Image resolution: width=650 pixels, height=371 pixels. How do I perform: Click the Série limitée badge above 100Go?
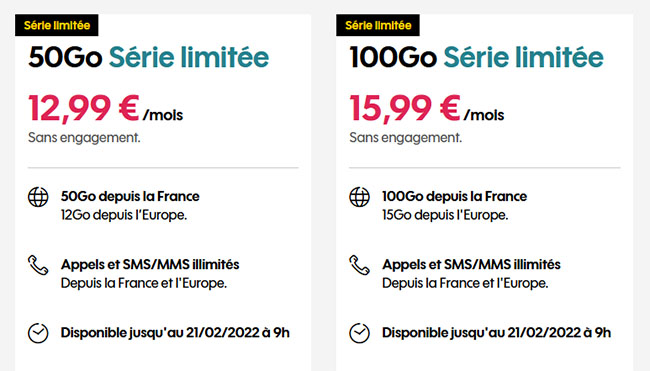click(x=378, y=25)
